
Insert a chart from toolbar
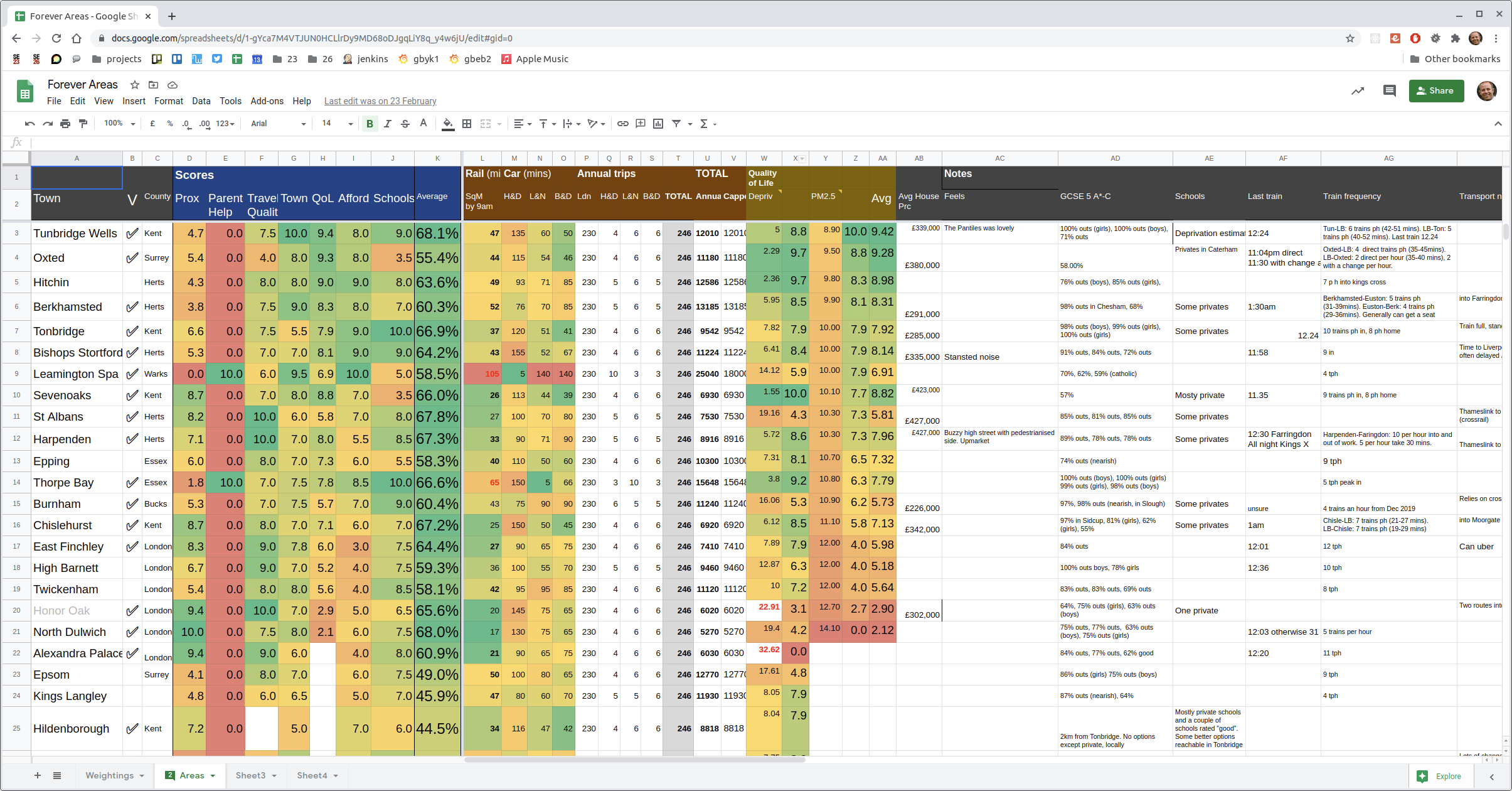tap(658, 124)
